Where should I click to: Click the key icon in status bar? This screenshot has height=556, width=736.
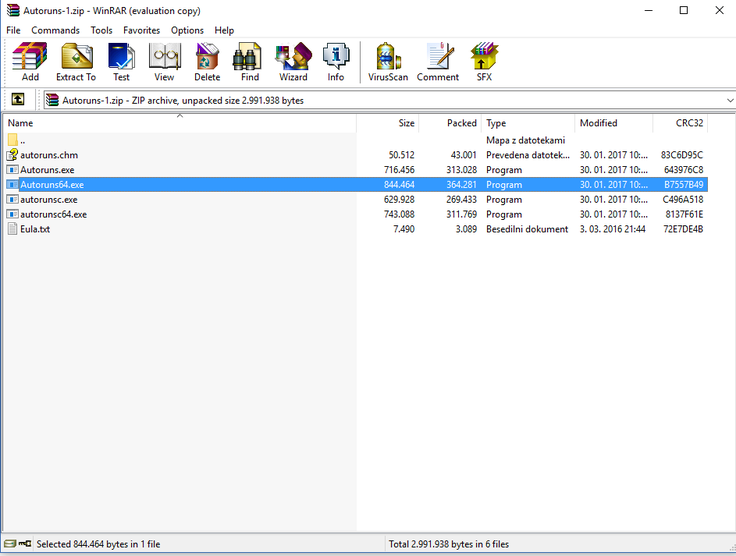click(25, 543)
